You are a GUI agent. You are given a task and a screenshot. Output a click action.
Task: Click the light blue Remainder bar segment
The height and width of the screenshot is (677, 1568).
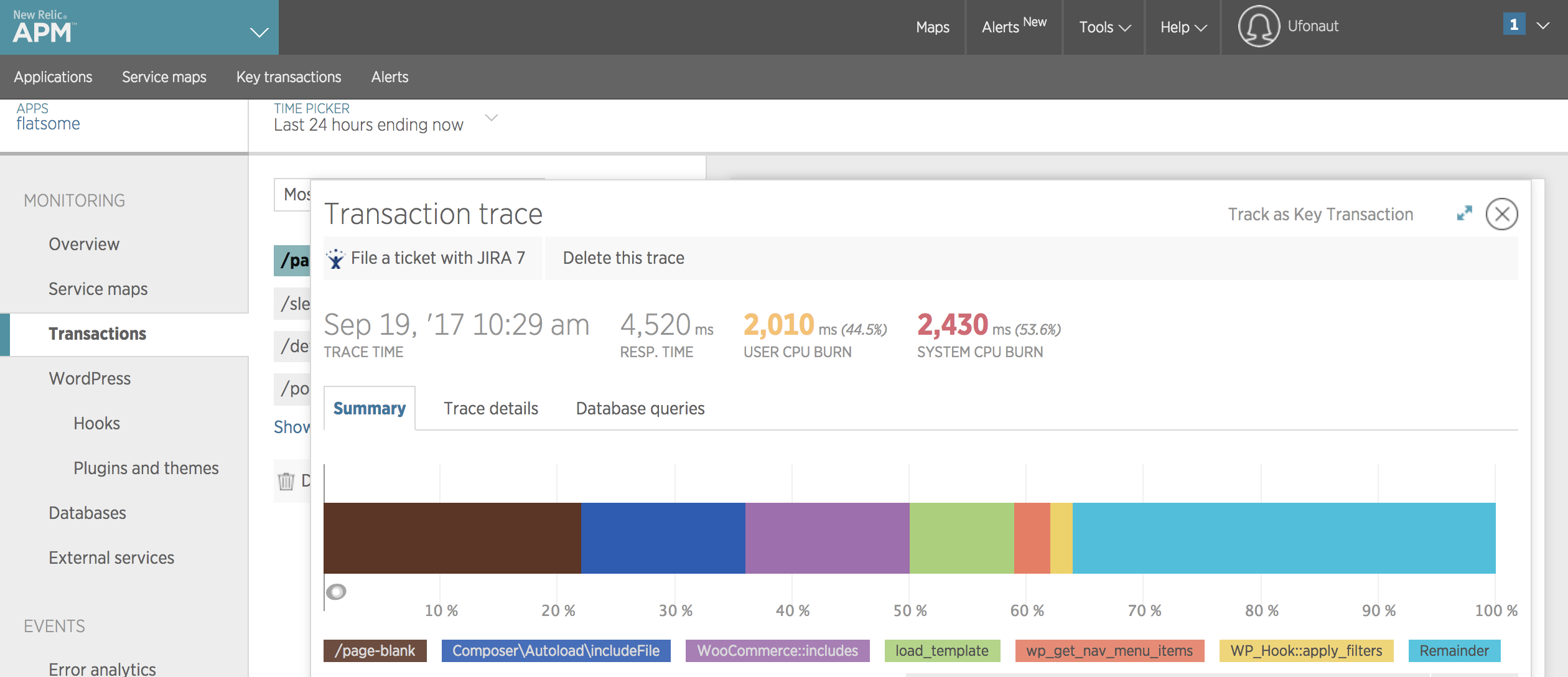[1284, 538]
